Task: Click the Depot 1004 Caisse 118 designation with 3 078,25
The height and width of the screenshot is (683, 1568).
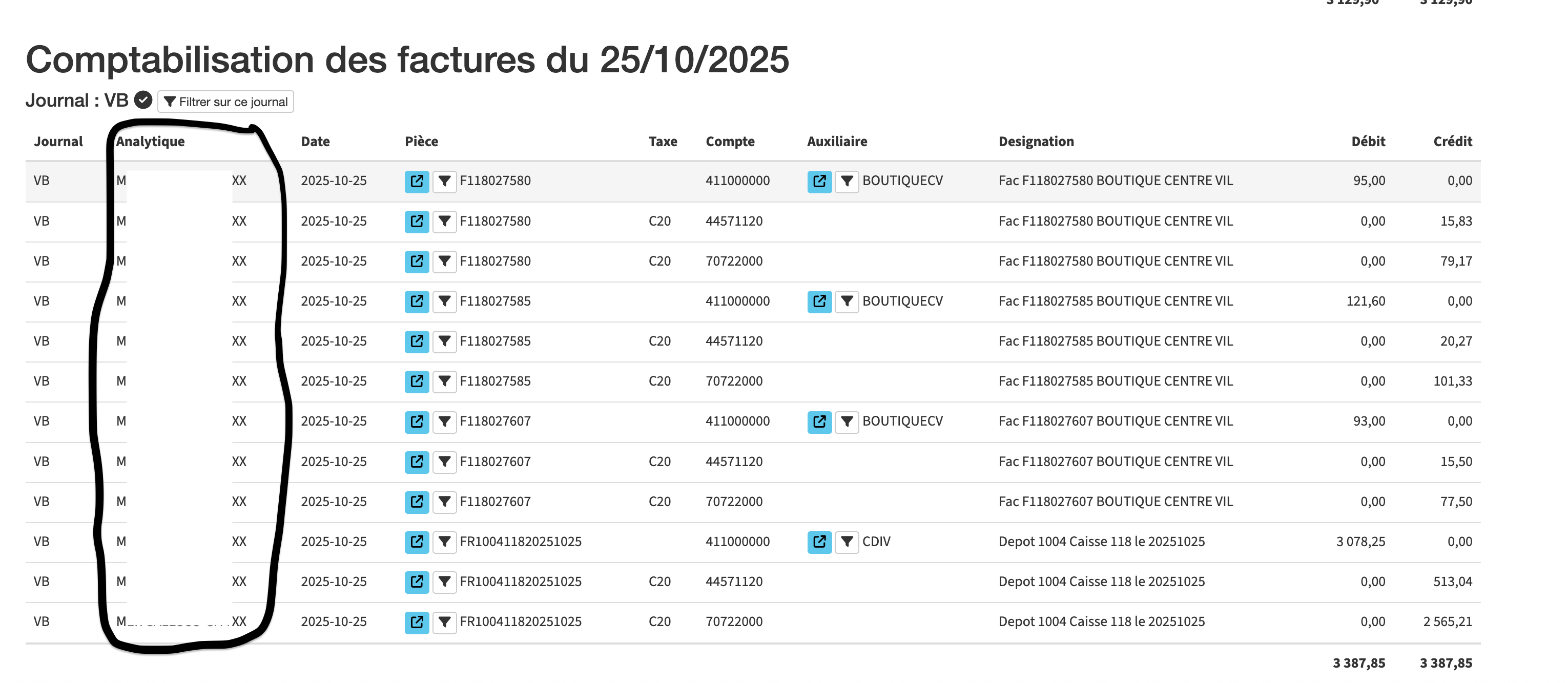Action: 1101,541
